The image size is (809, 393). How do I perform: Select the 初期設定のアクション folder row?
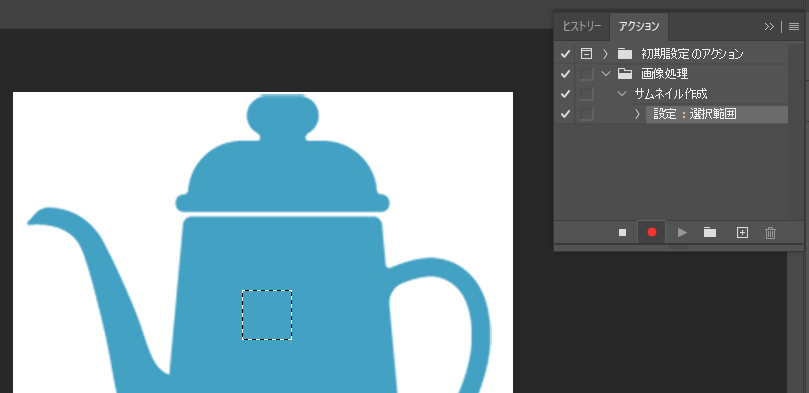692,54
